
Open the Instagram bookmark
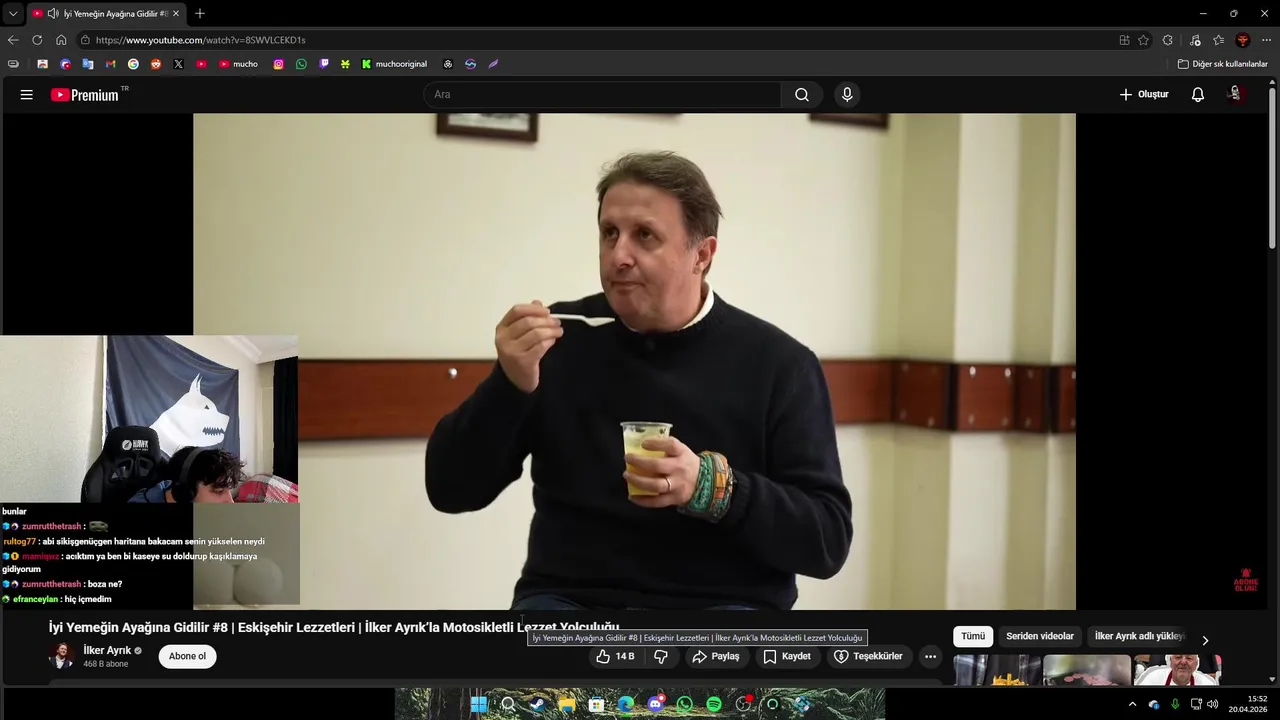[x=278, y=64]
